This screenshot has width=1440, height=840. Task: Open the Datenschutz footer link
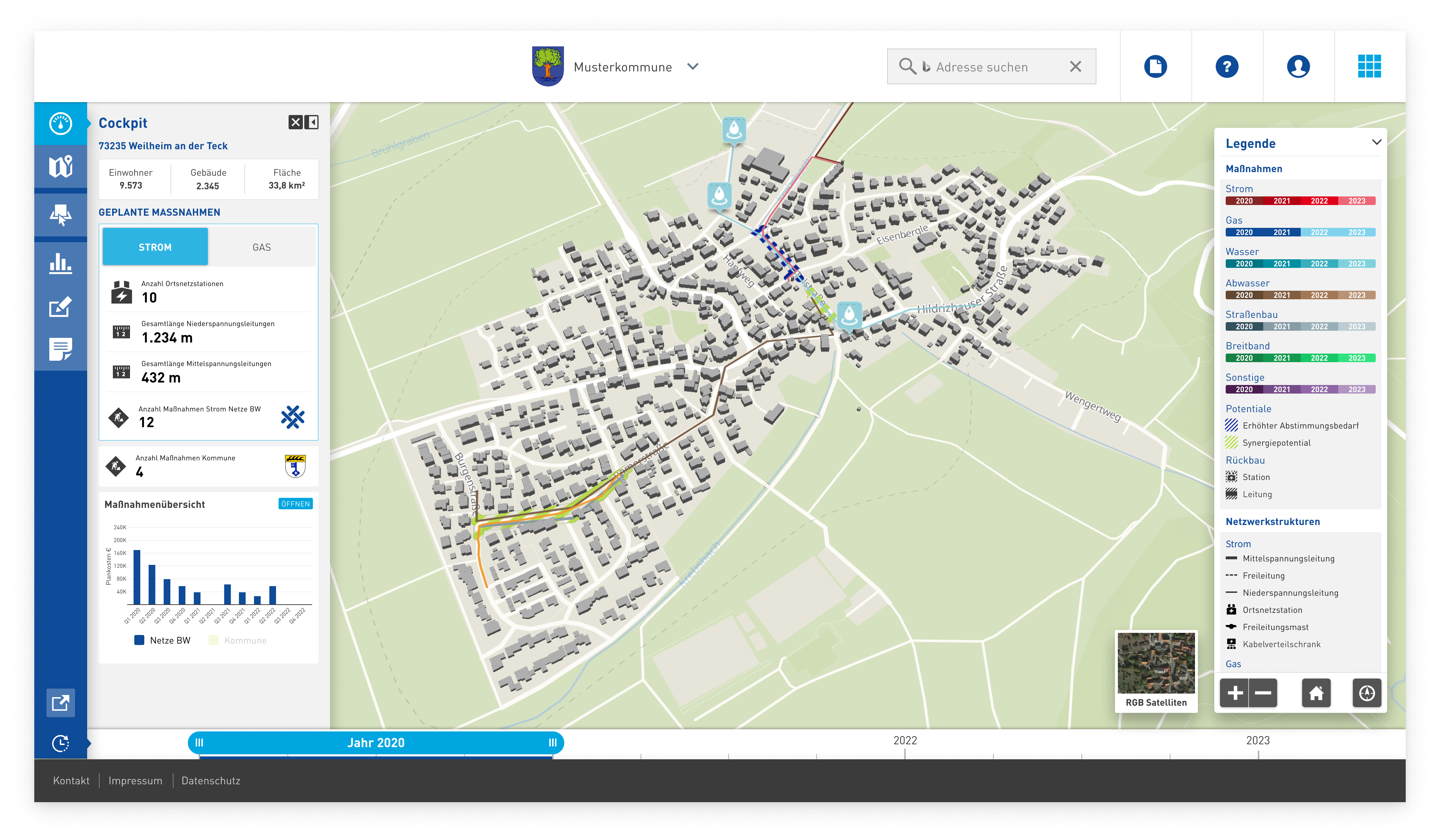click(210, 781)
